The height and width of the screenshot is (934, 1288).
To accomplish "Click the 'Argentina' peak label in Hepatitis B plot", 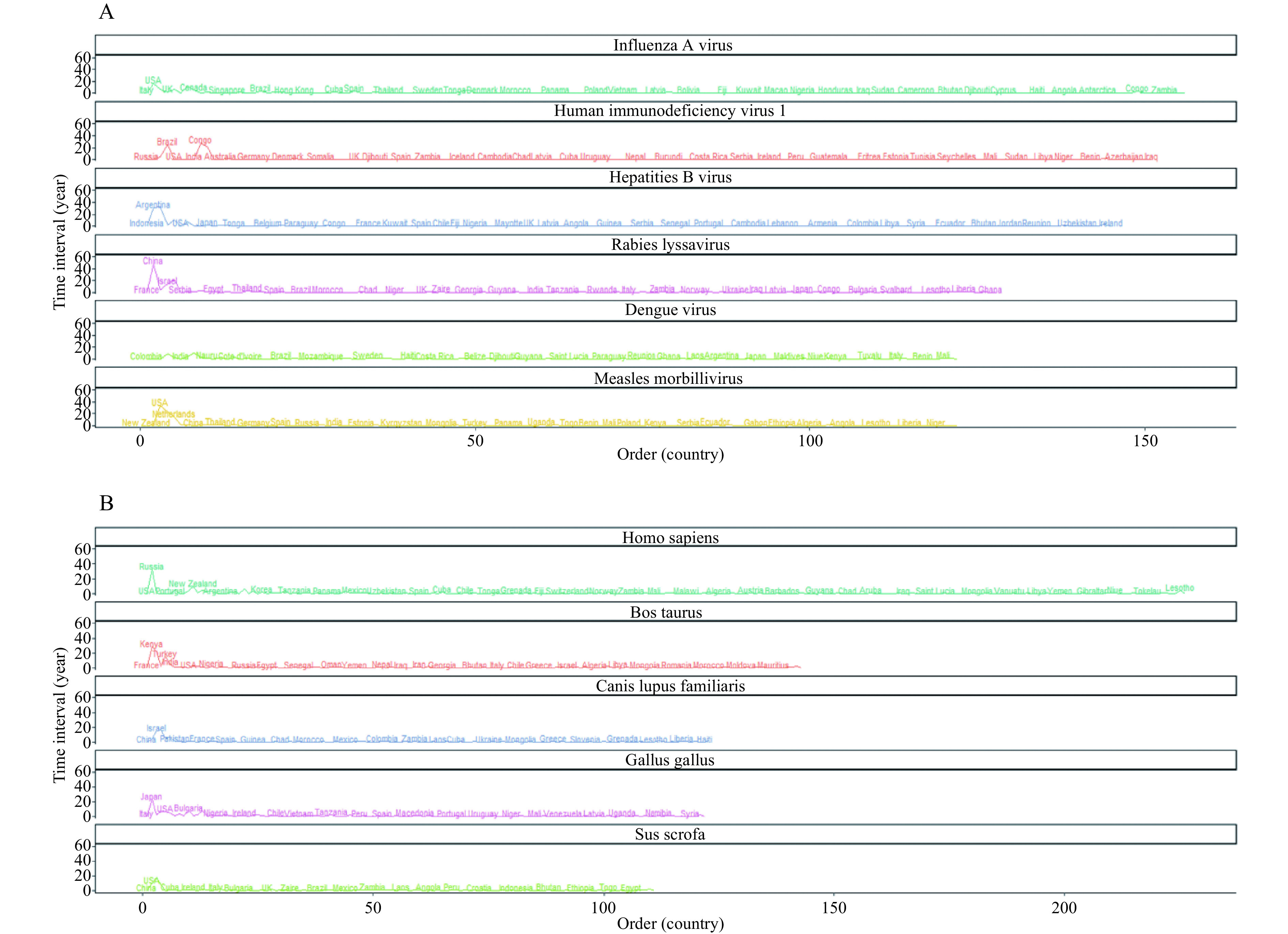I will (153, 205).
